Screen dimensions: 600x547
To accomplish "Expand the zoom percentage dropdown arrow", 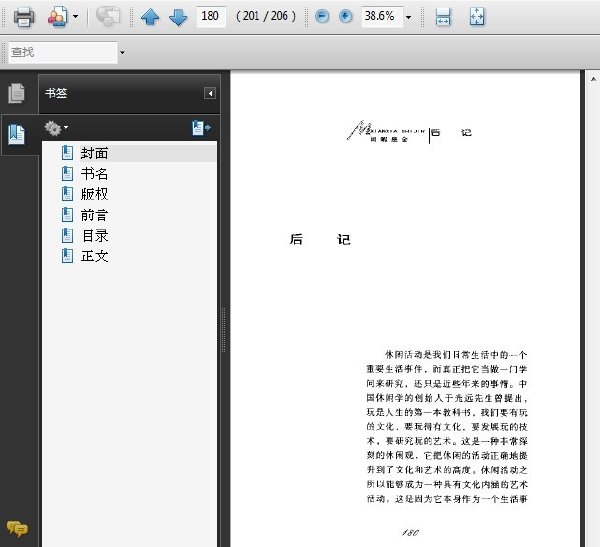I will coord(409,17).
